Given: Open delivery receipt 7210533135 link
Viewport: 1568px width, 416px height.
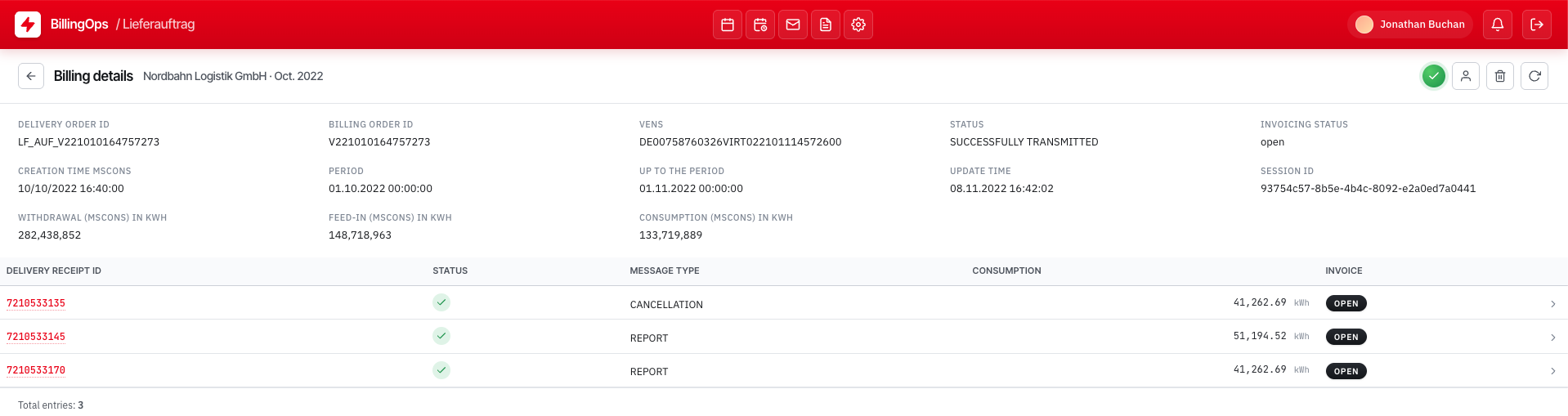Looking at the screenshot, I should 36,303.
